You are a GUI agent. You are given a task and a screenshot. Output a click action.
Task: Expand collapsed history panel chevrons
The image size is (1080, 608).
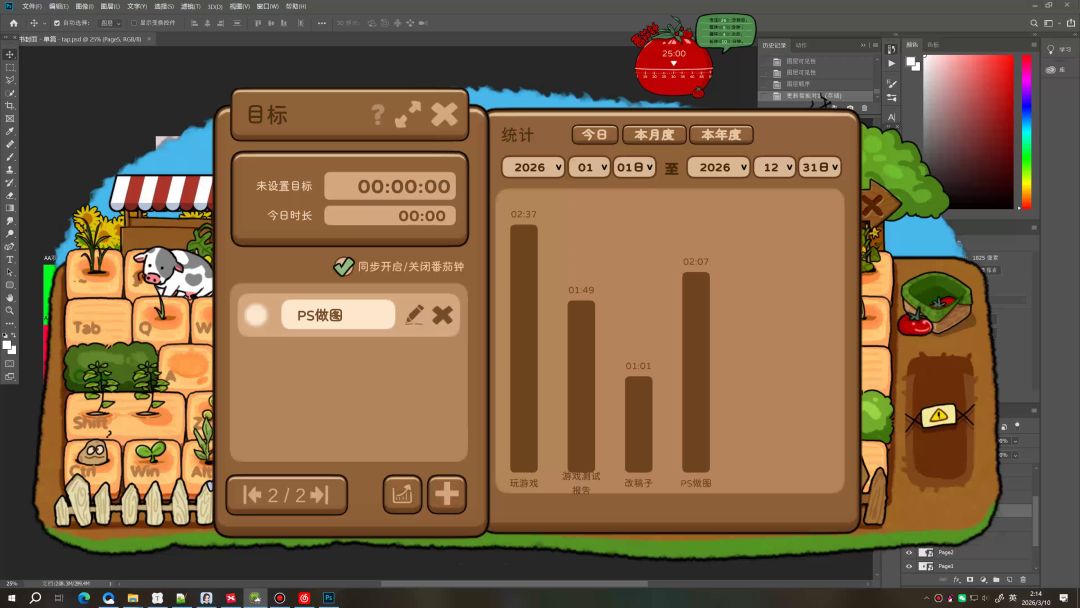click(x=863, y=45)
